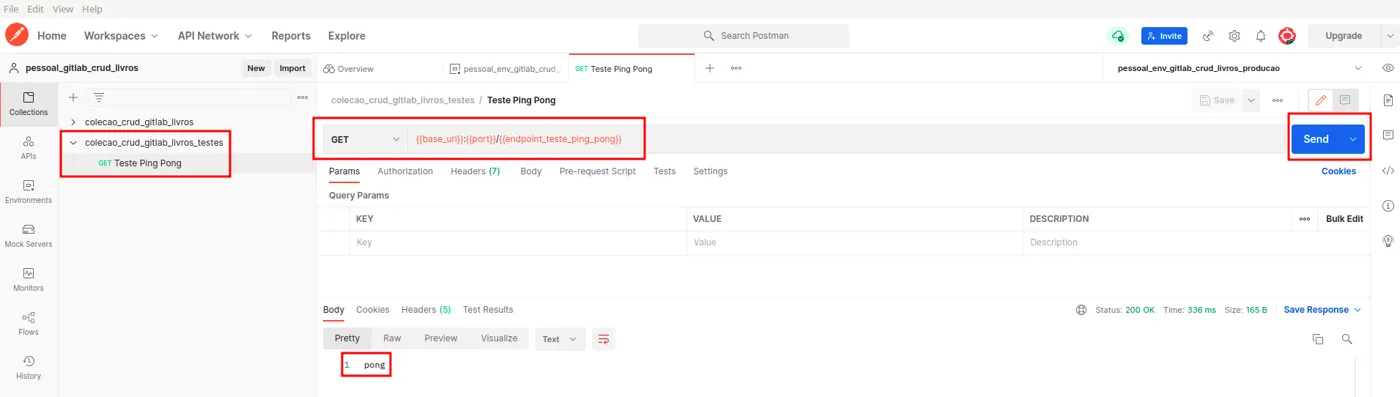Switch to the Pre-request Script tab
1400x397 pixels.
click(597, 171)
